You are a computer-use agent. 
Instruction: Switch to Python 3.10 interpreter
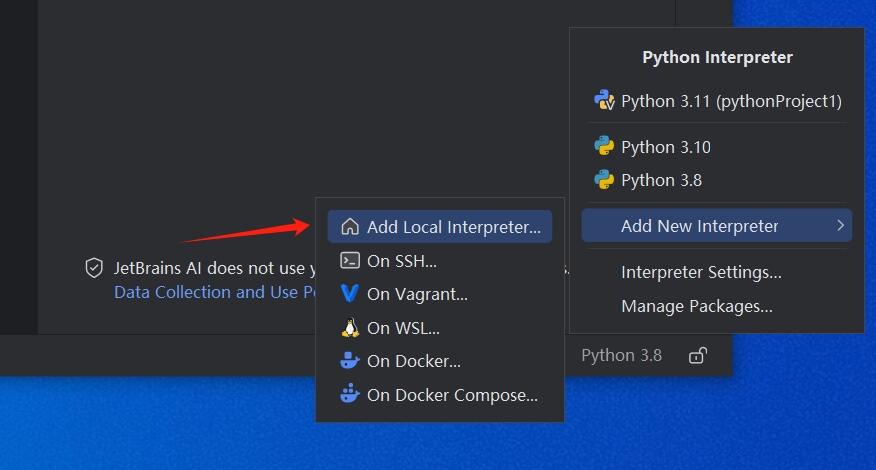click(x=717, y=147)
